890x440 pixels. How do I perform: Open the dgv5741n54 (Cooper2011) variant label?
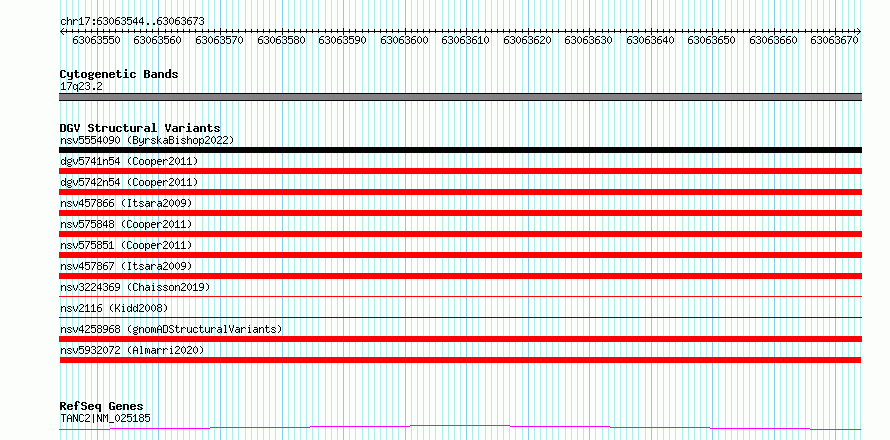(129, 161)
